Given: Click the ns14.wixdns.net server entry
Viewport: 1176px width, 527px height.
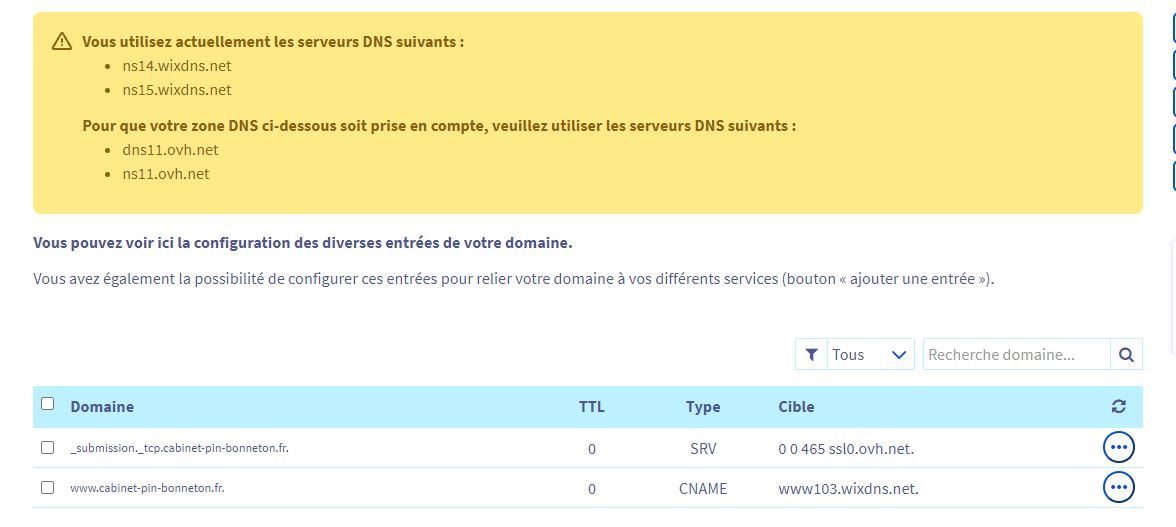Looking at the screenshot, I should tap(176, 66).
